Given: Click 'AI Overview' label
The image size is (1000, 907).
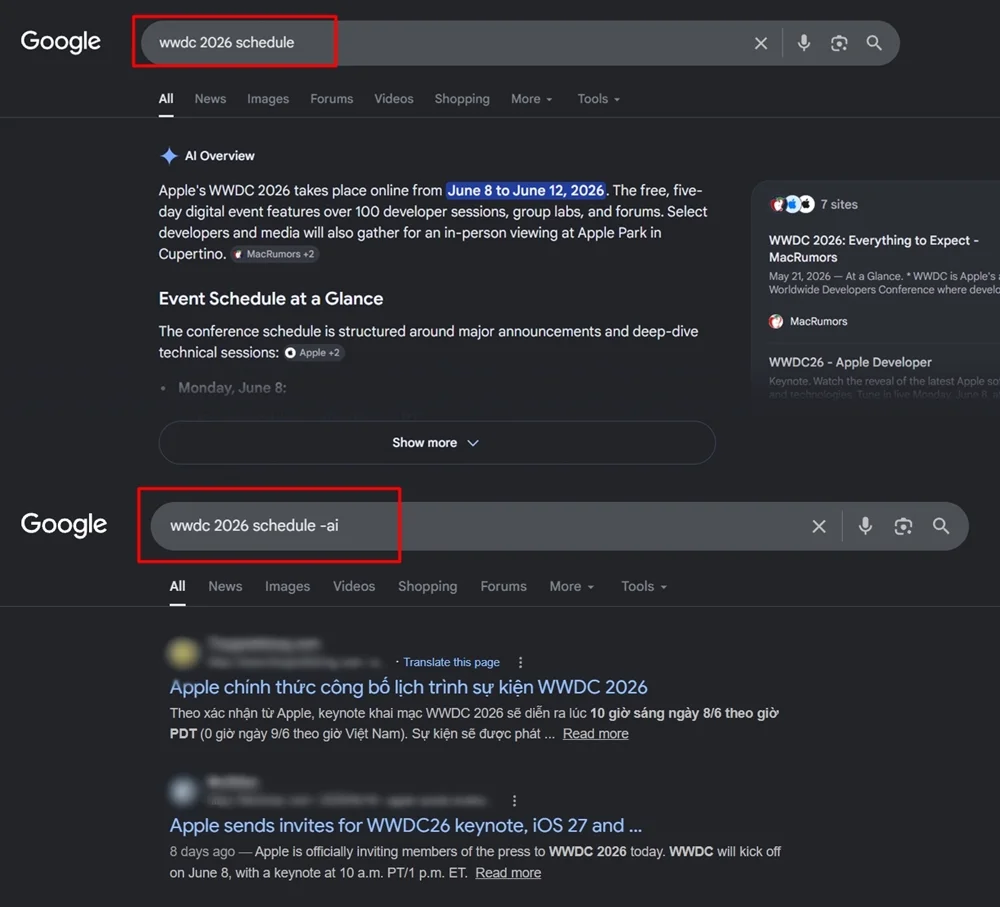Looking at the screenshot, I should click(x=219, y=156).
